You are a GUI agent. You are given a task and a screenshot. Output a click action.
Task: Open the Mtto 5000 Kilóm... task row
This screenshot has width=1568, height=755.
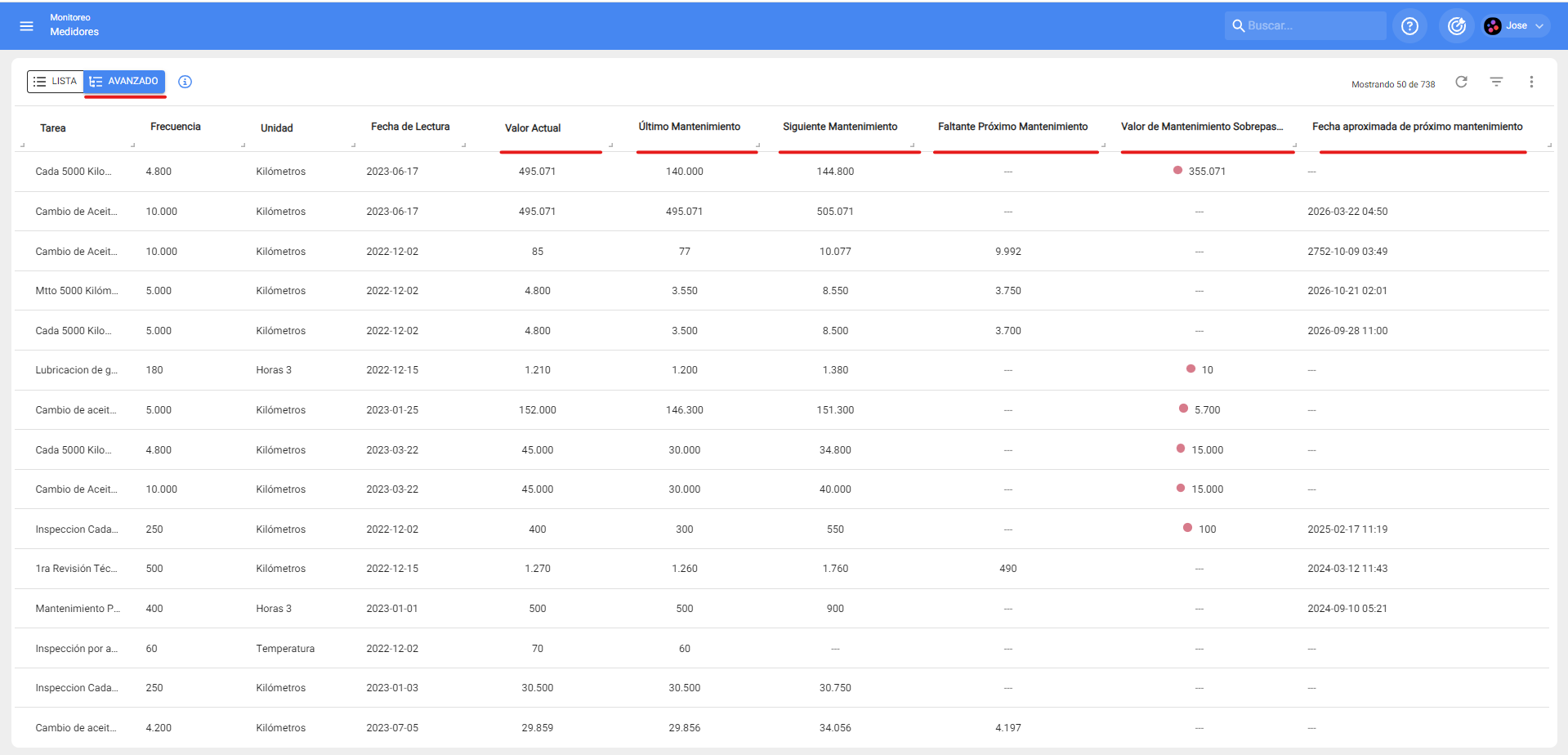(x=76, y=291)
